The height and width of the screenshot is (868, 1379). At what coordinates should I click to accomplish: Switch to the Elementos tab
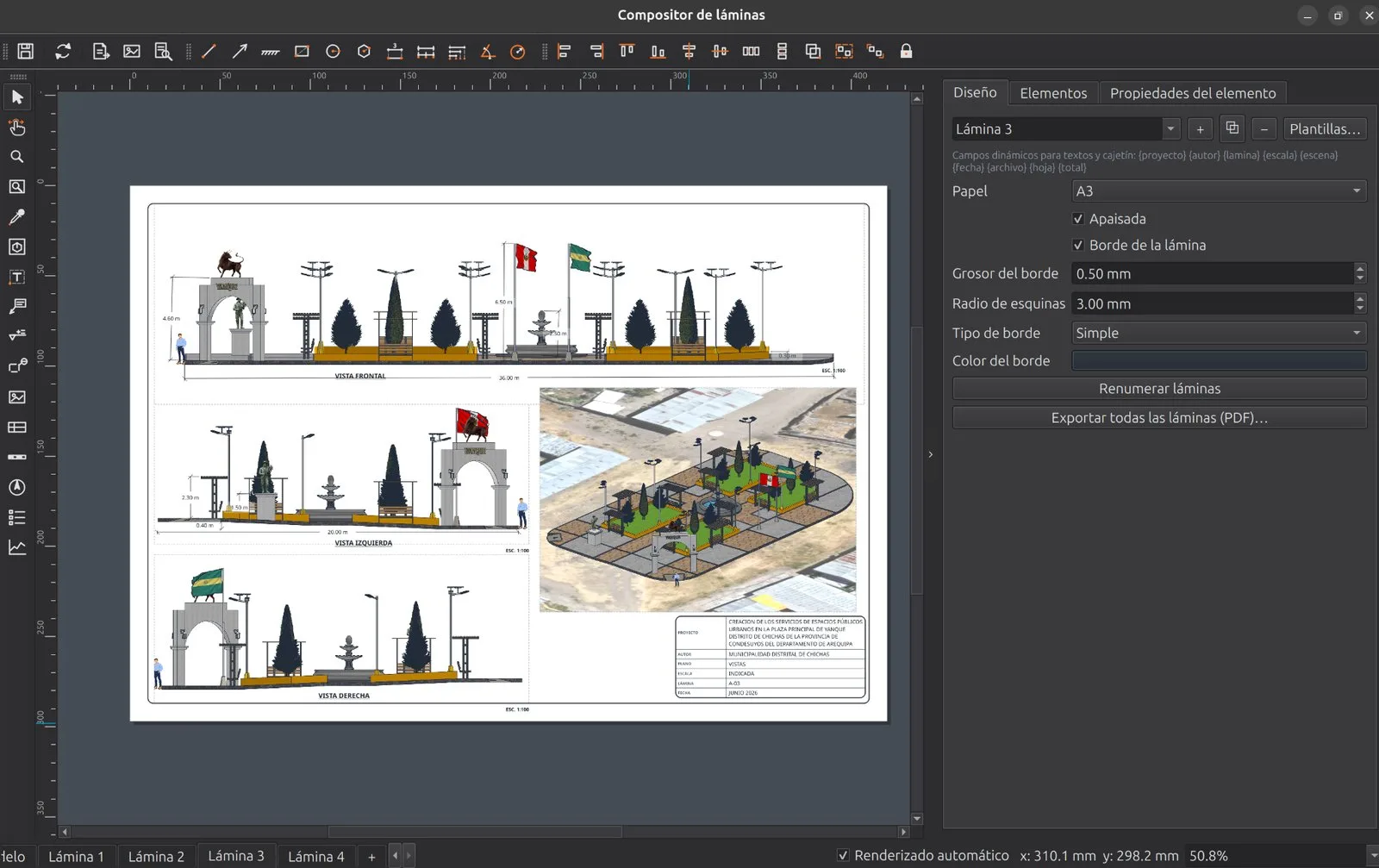tap(1053, 93)
